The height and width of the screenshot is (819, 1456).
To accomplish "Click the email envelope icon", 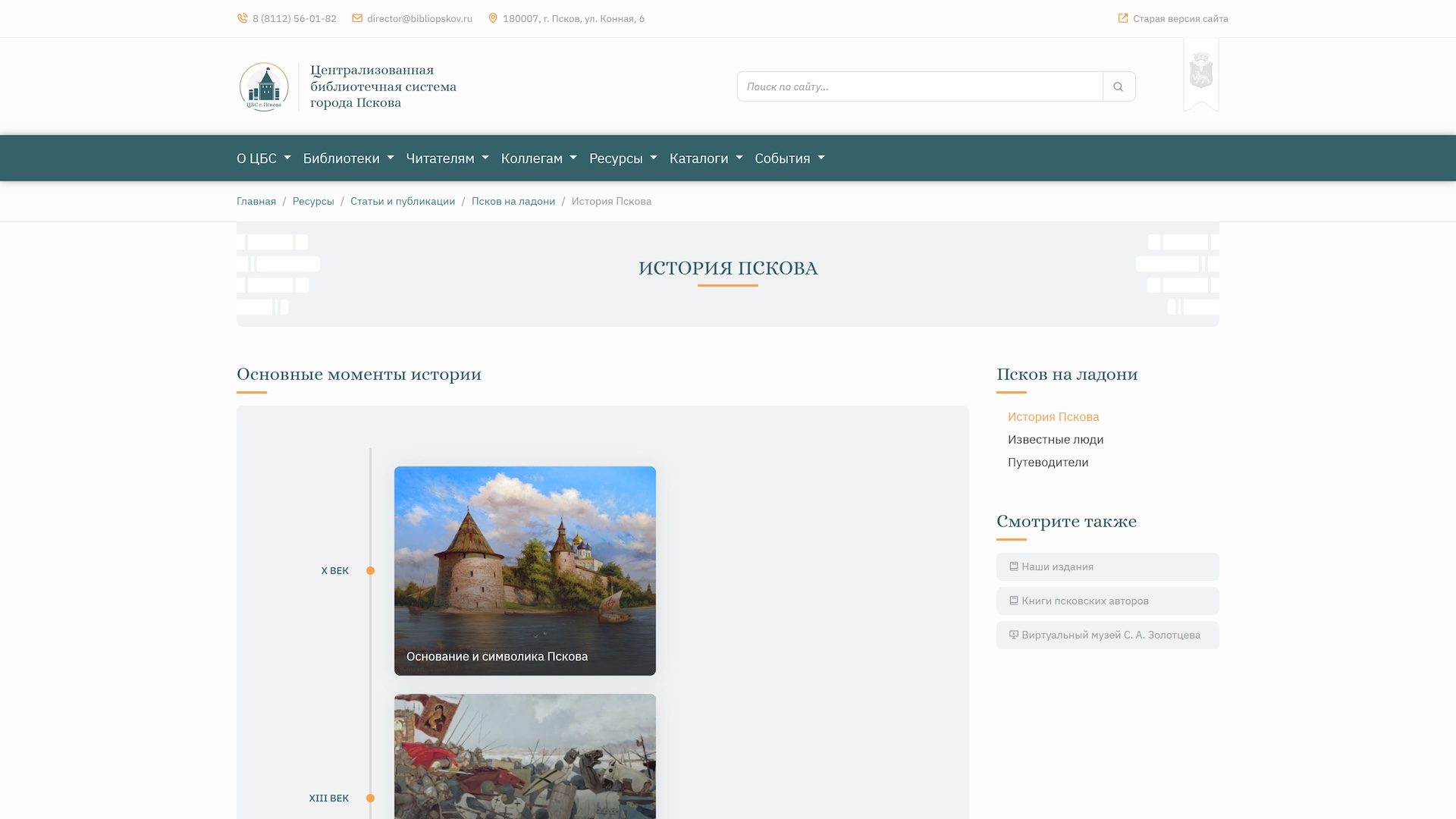I will (x=357, y=18).
